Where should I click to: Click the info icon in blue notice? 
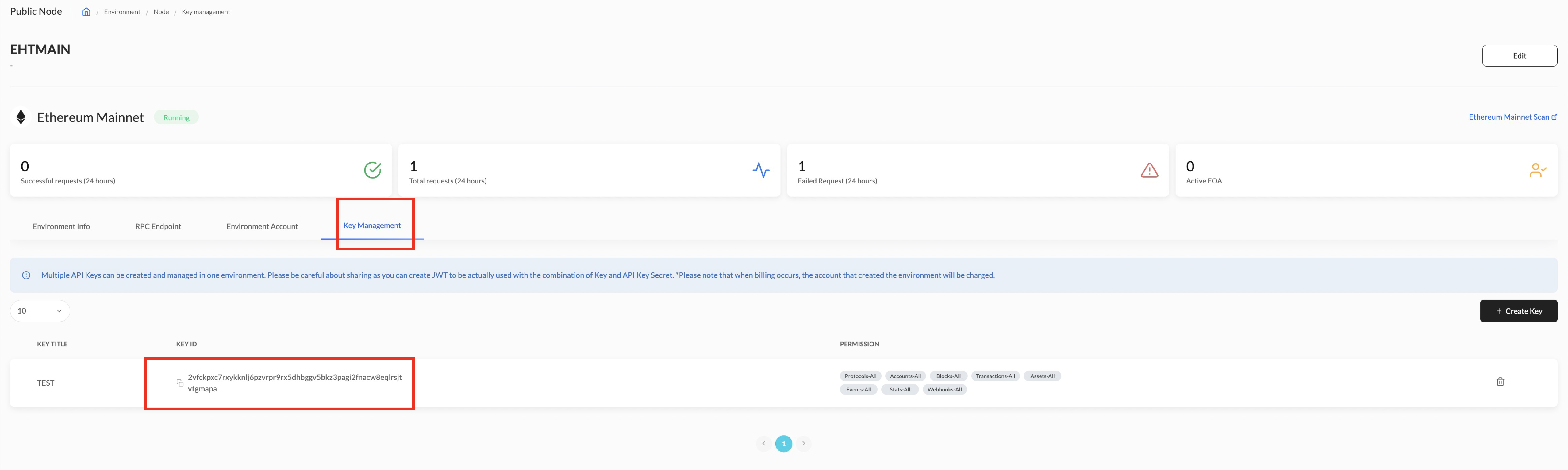point(26,275)
